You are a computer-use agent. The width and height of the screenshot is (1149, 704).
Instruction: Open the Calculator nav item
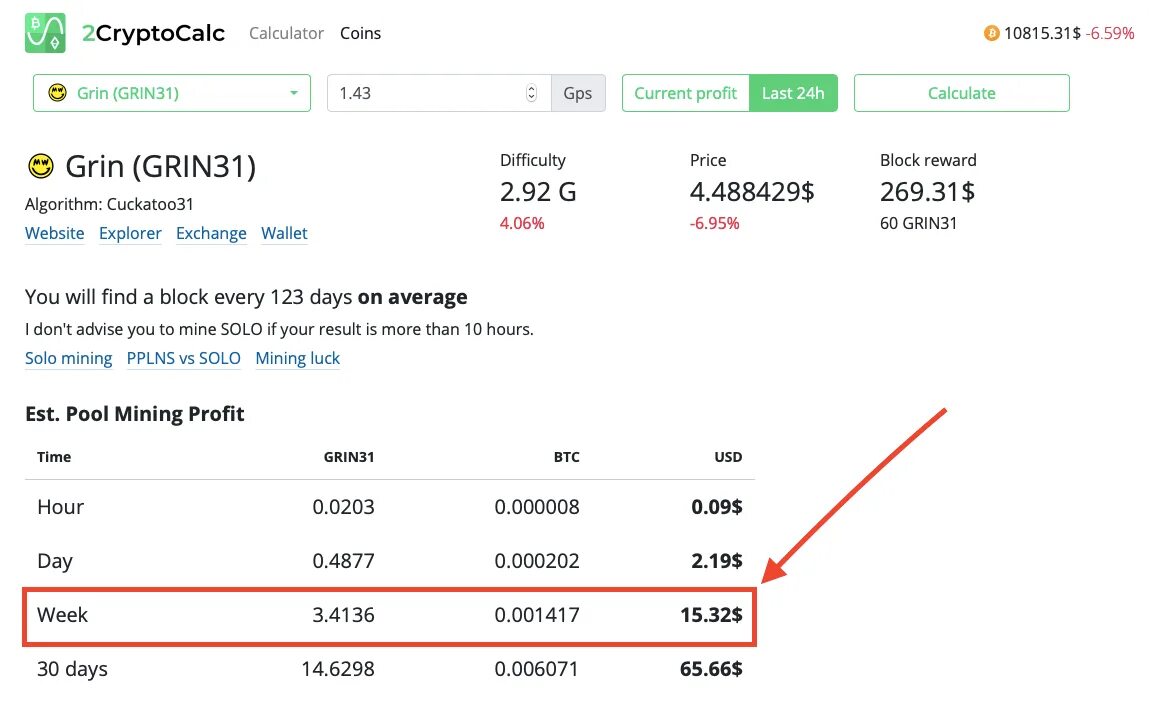tap(286, 33)
